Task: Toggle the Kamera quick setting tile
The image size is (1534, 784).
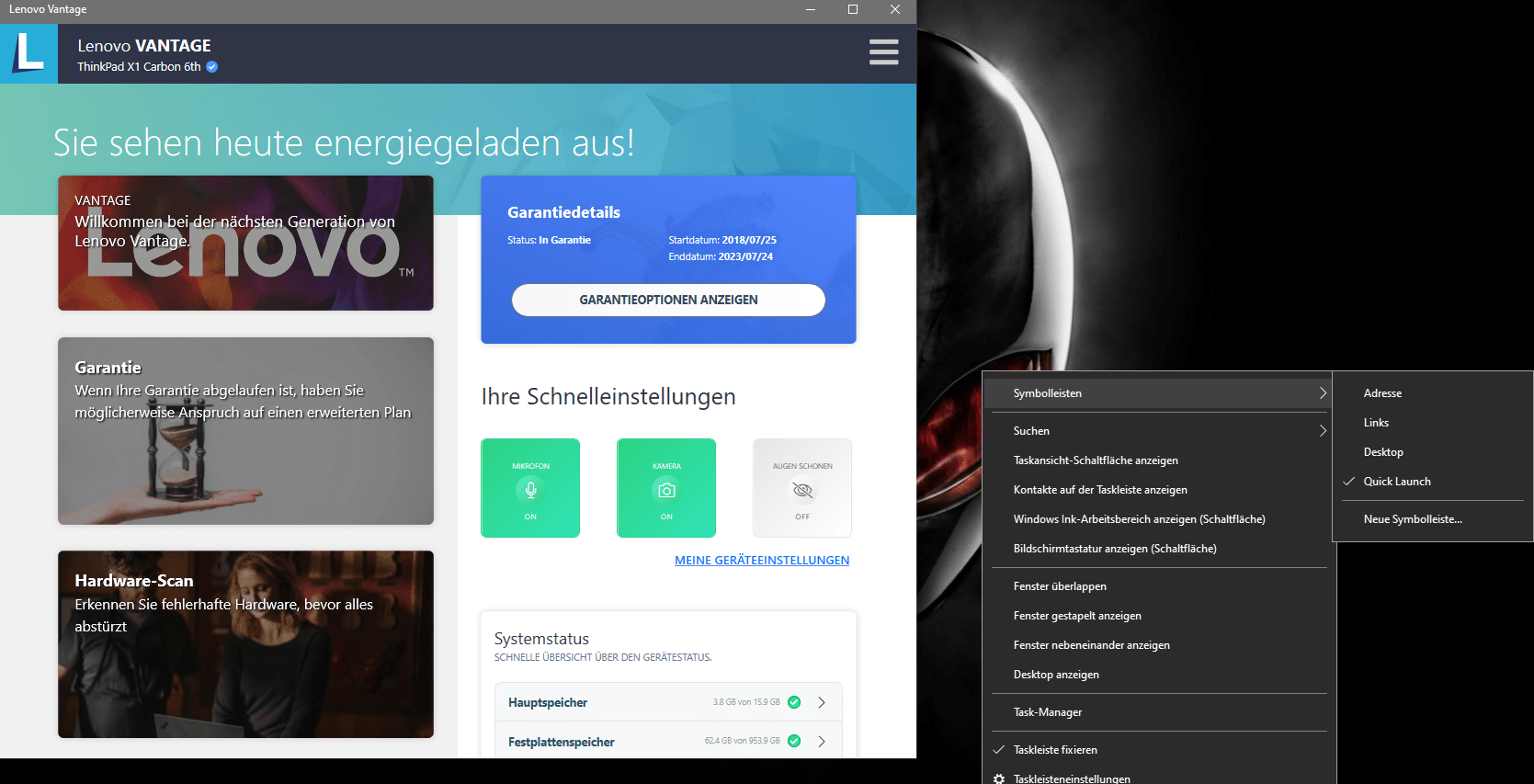Action: pyautogui.click(x=666, y=488)
